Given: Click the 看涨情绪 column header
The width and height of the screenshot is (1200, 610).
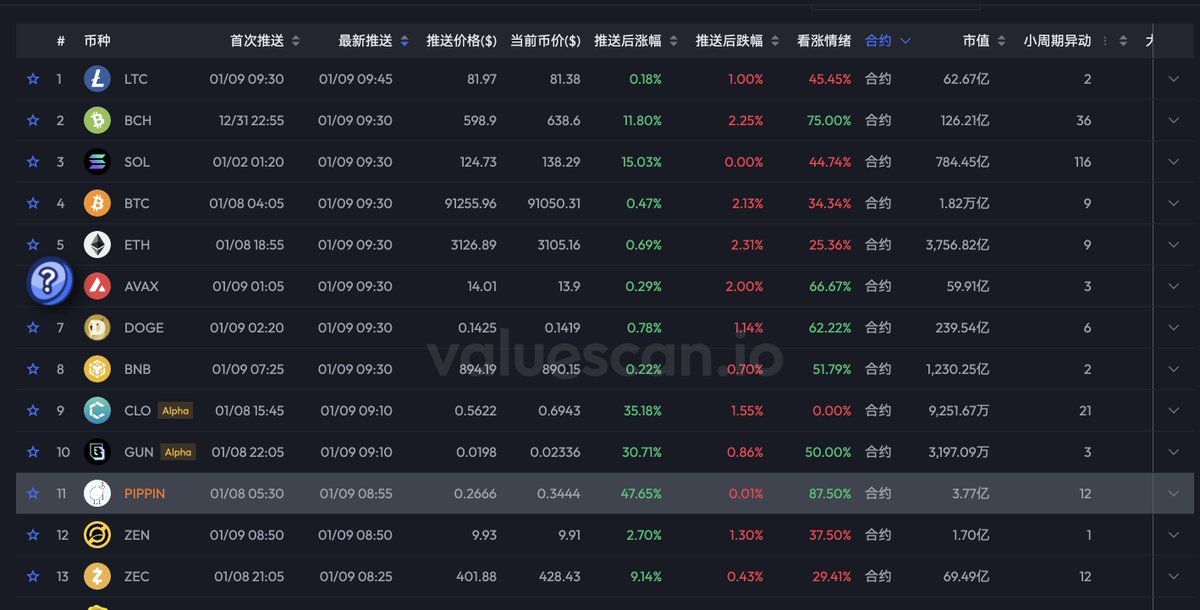Looking at the screenshot, I should click(x=824, y=41).
